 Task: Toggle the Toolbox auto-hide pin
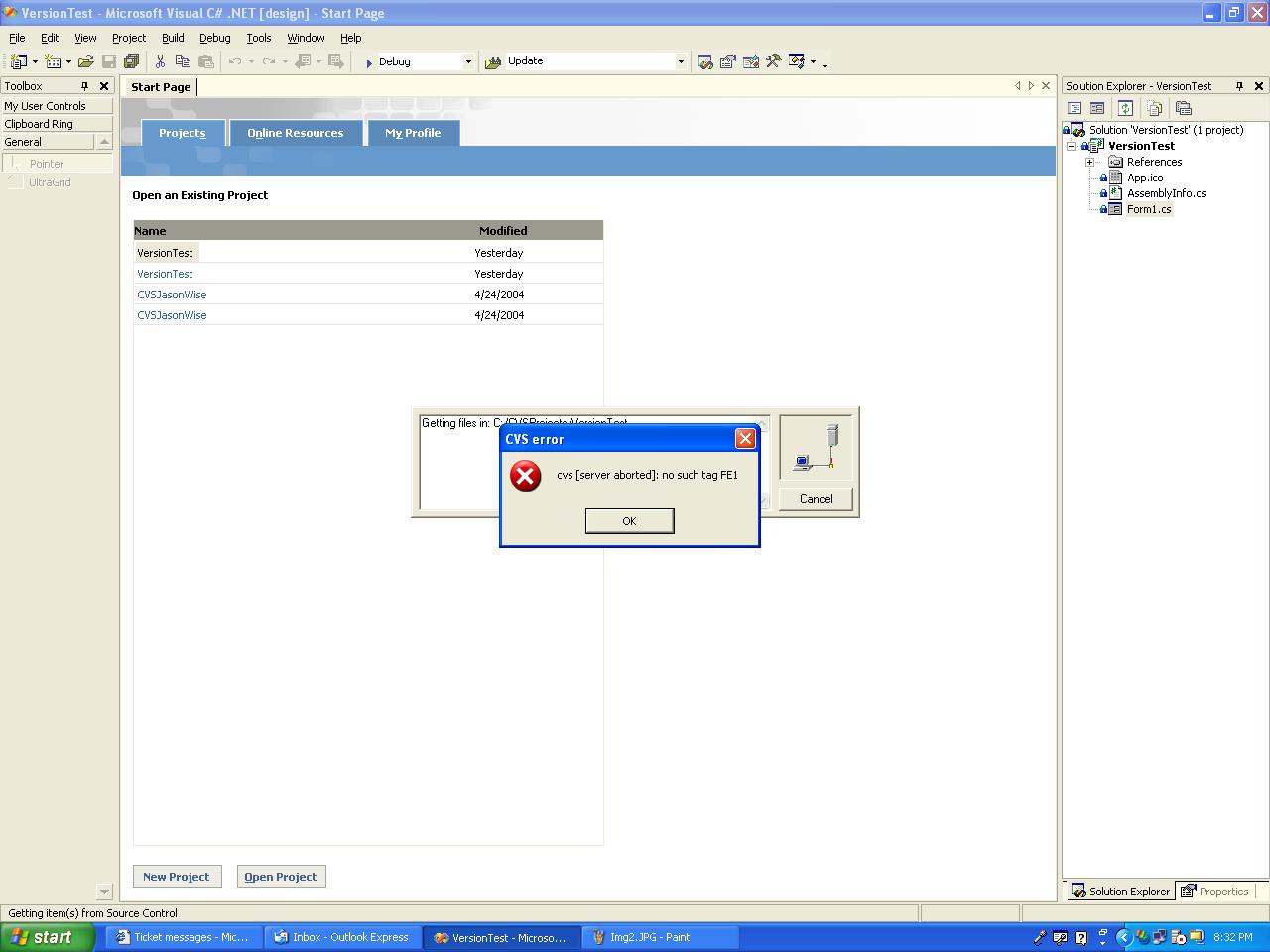[84, 86]
